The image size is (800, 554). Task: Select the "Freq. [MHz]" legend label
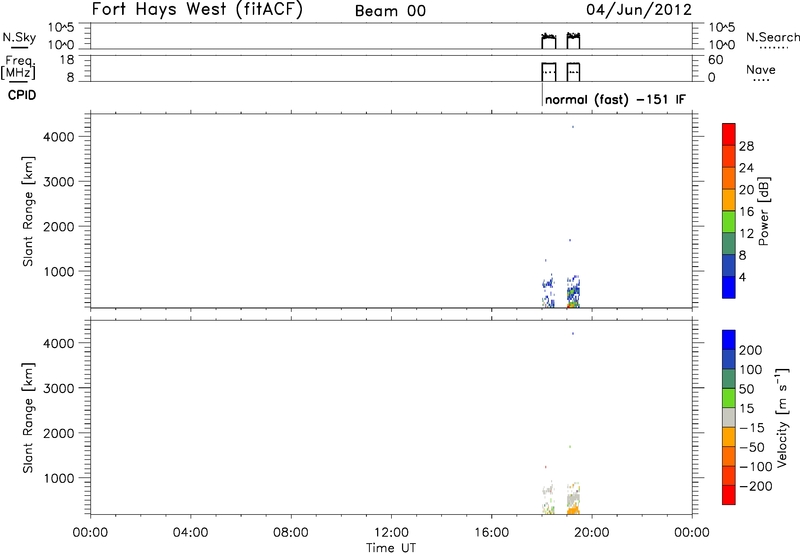click(18, 67)
